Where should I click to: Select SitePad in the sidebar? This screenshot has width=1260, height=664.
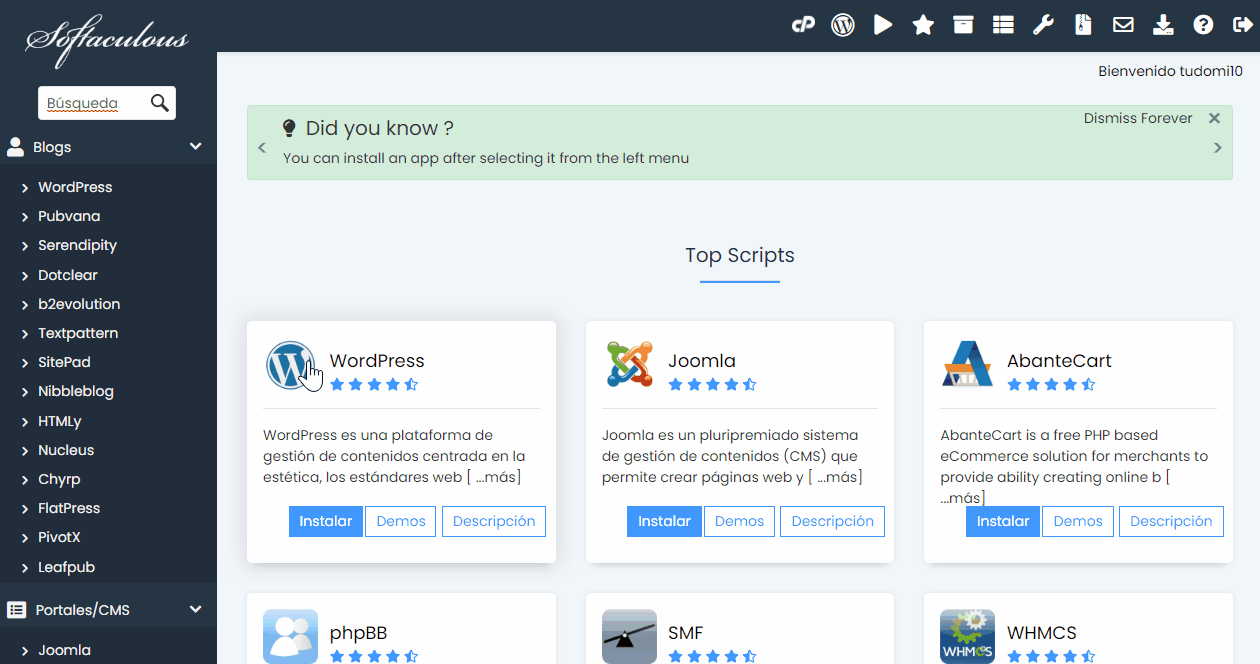(x=64, y=362)
